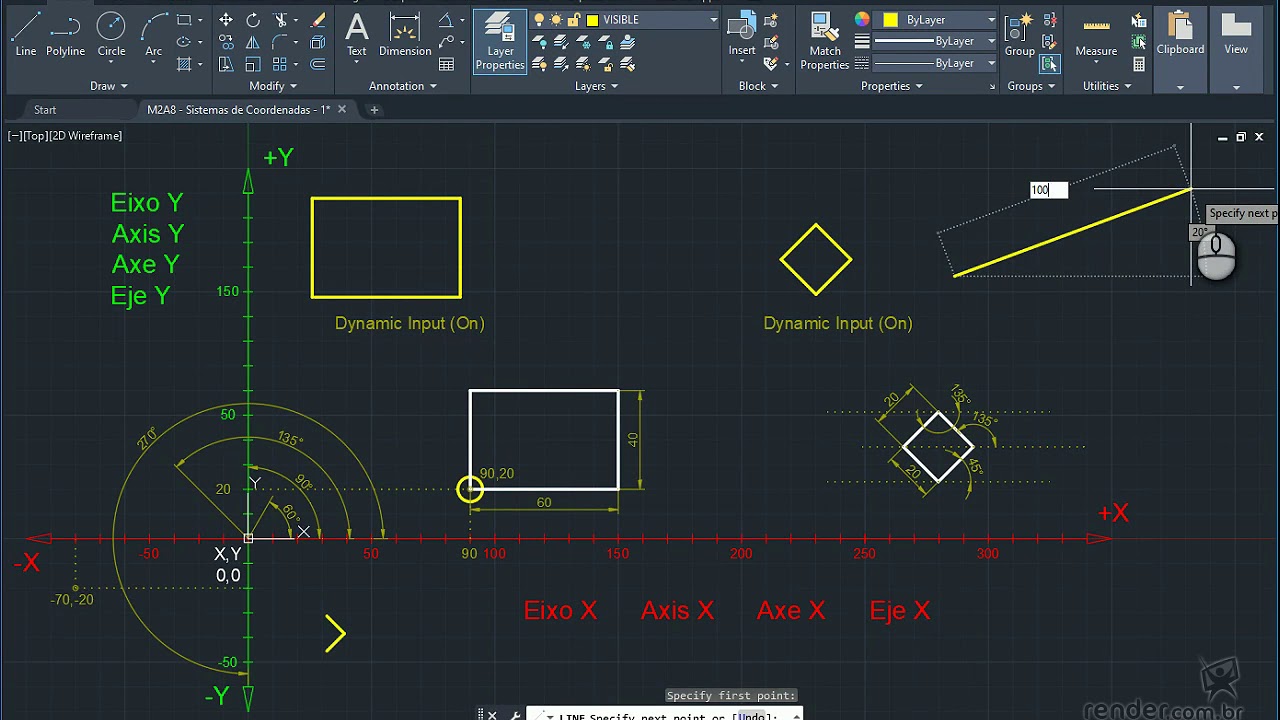This screenshot has width=1280, height=720.
Task: Select the Fillet tool
Action: [280, 42]
